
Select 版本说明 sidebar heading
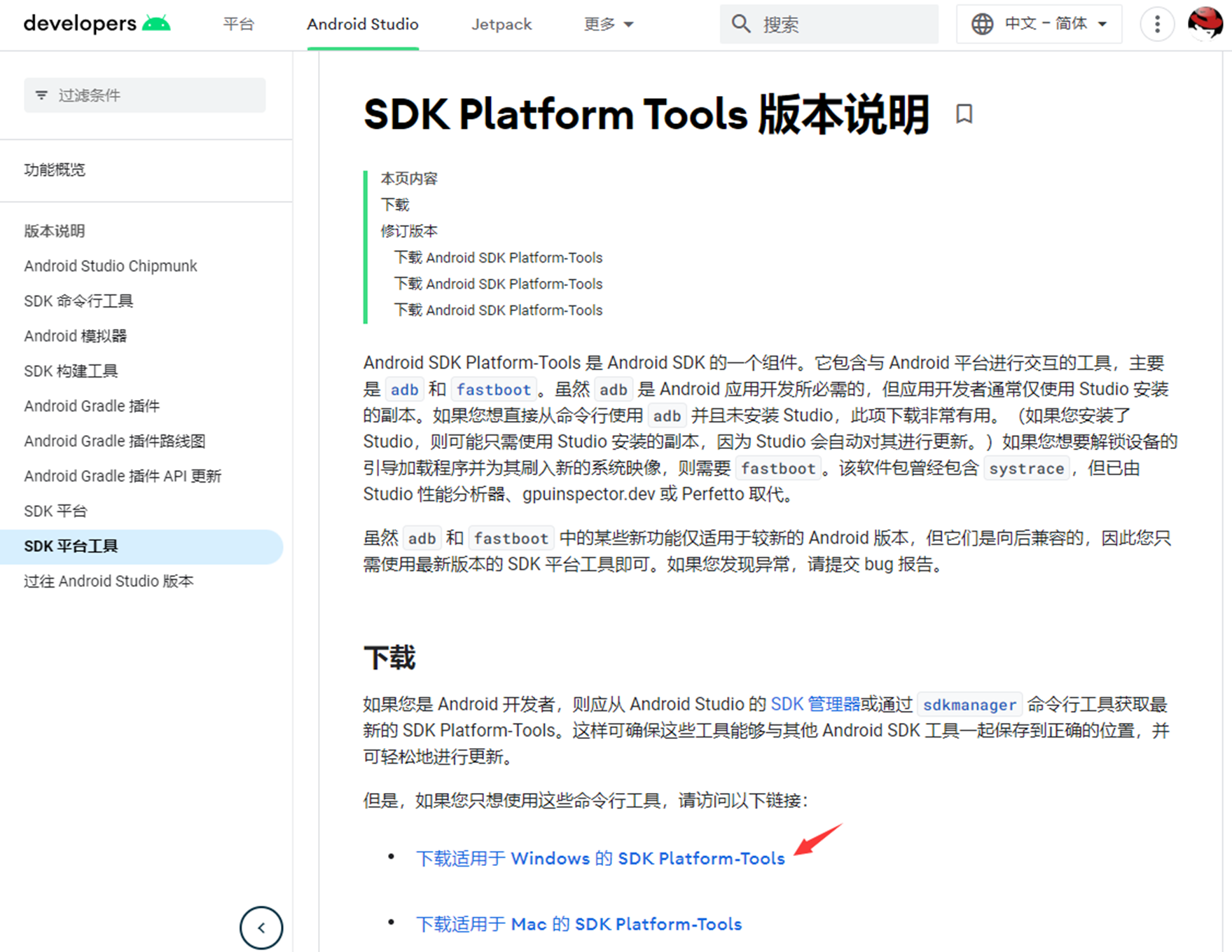click(55, 231)
